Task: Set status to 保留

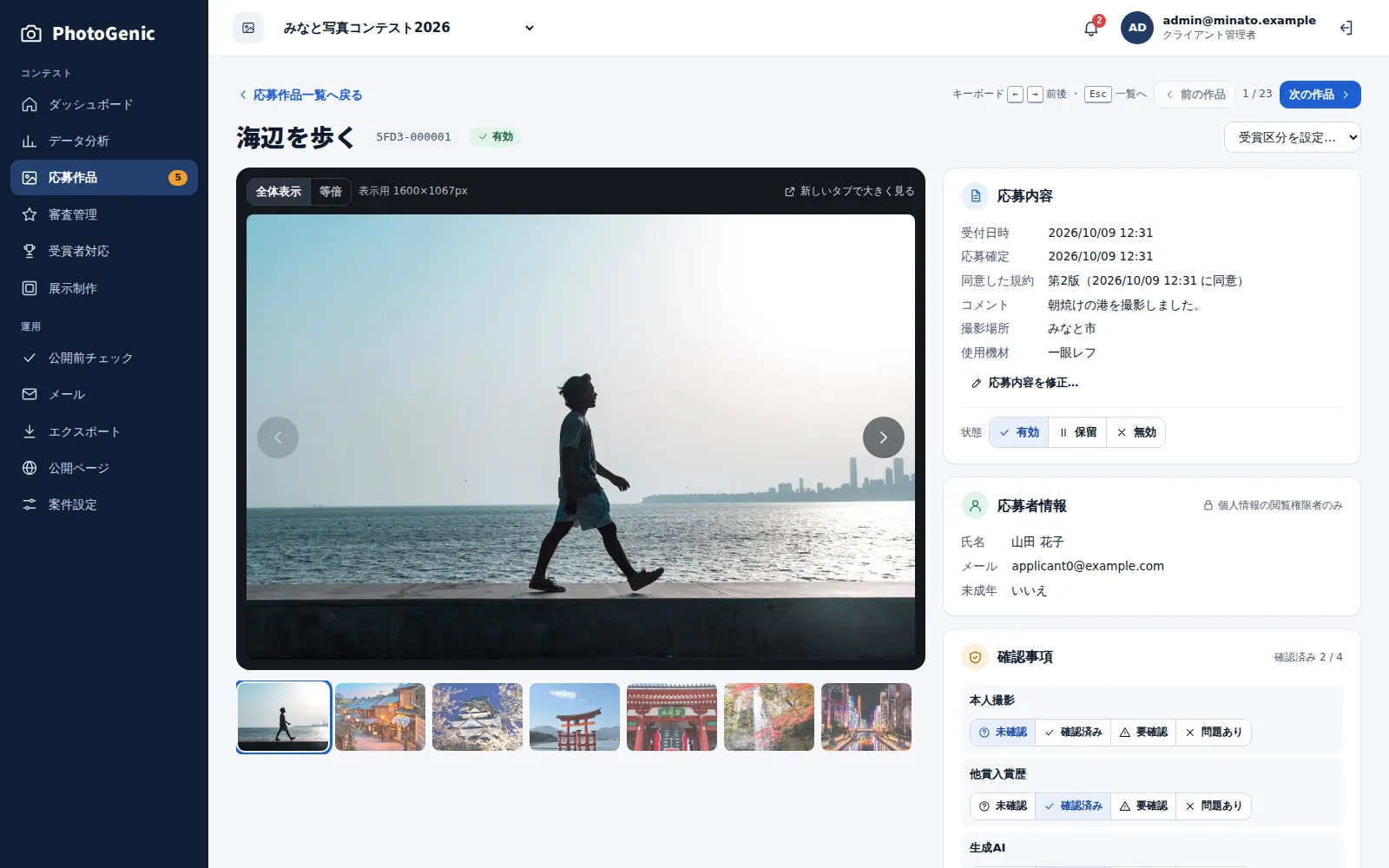Action: coord(1077,432)
